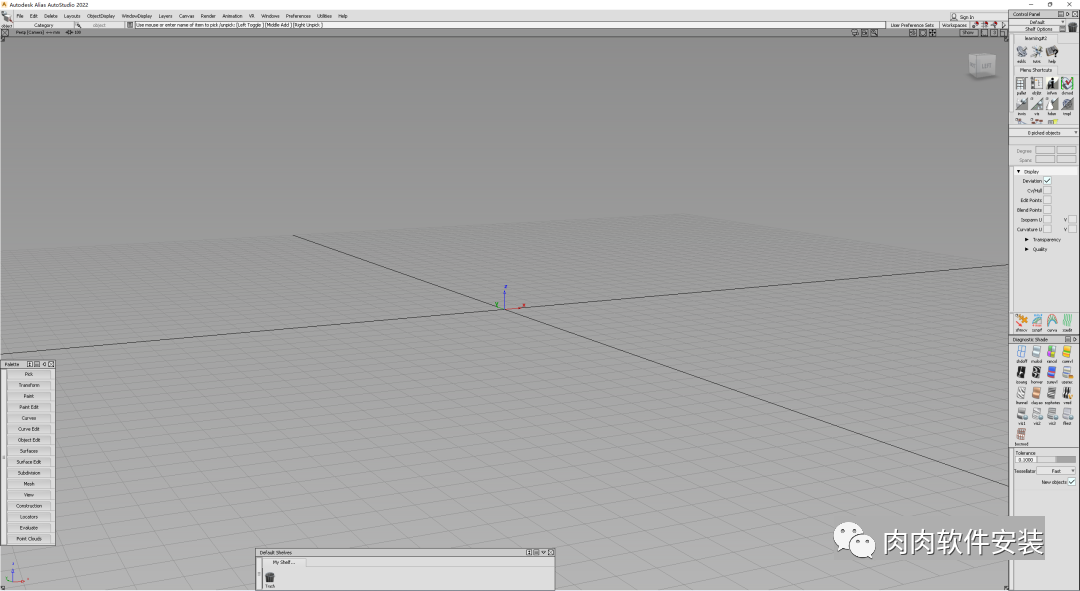Viewport: 1080px width, 591px height.
Task: Click the Show button in view title bar
Action: [x=968, y=32]
